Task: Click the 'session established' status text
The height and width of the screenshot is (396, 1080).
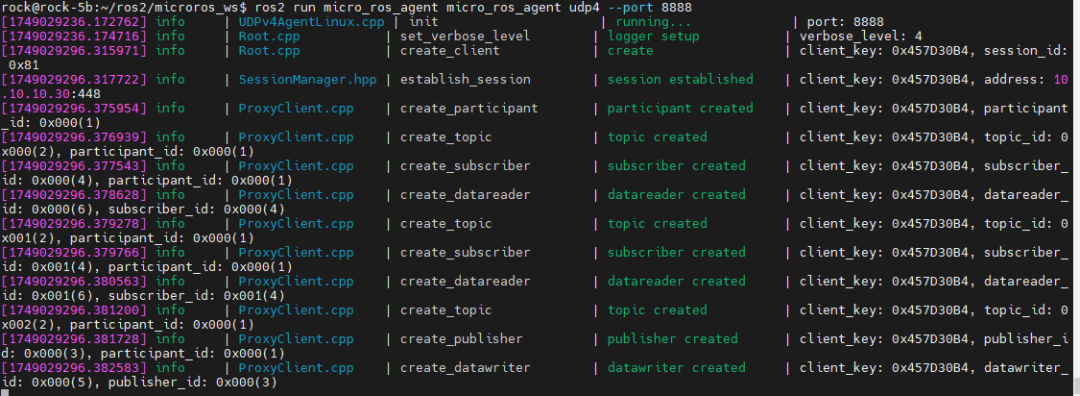Action: 680,79
